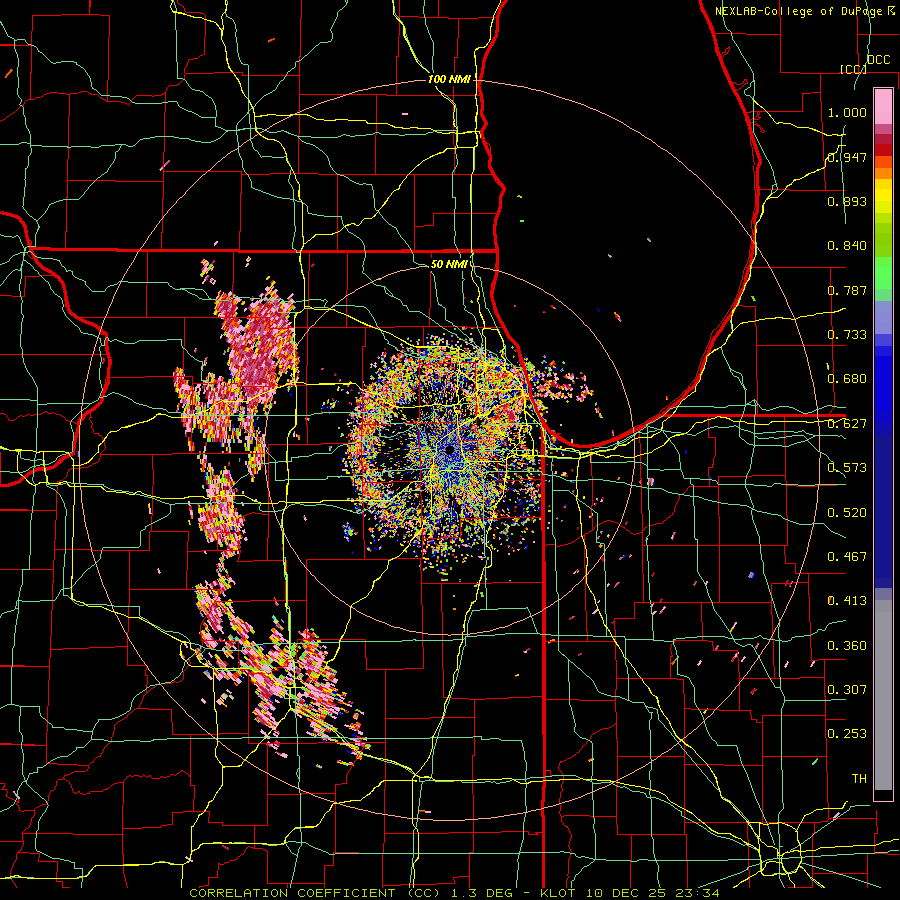Screen dimensions: 900x900
Task: Select the 0.787 scale value
Action: (x=847, y=290)
